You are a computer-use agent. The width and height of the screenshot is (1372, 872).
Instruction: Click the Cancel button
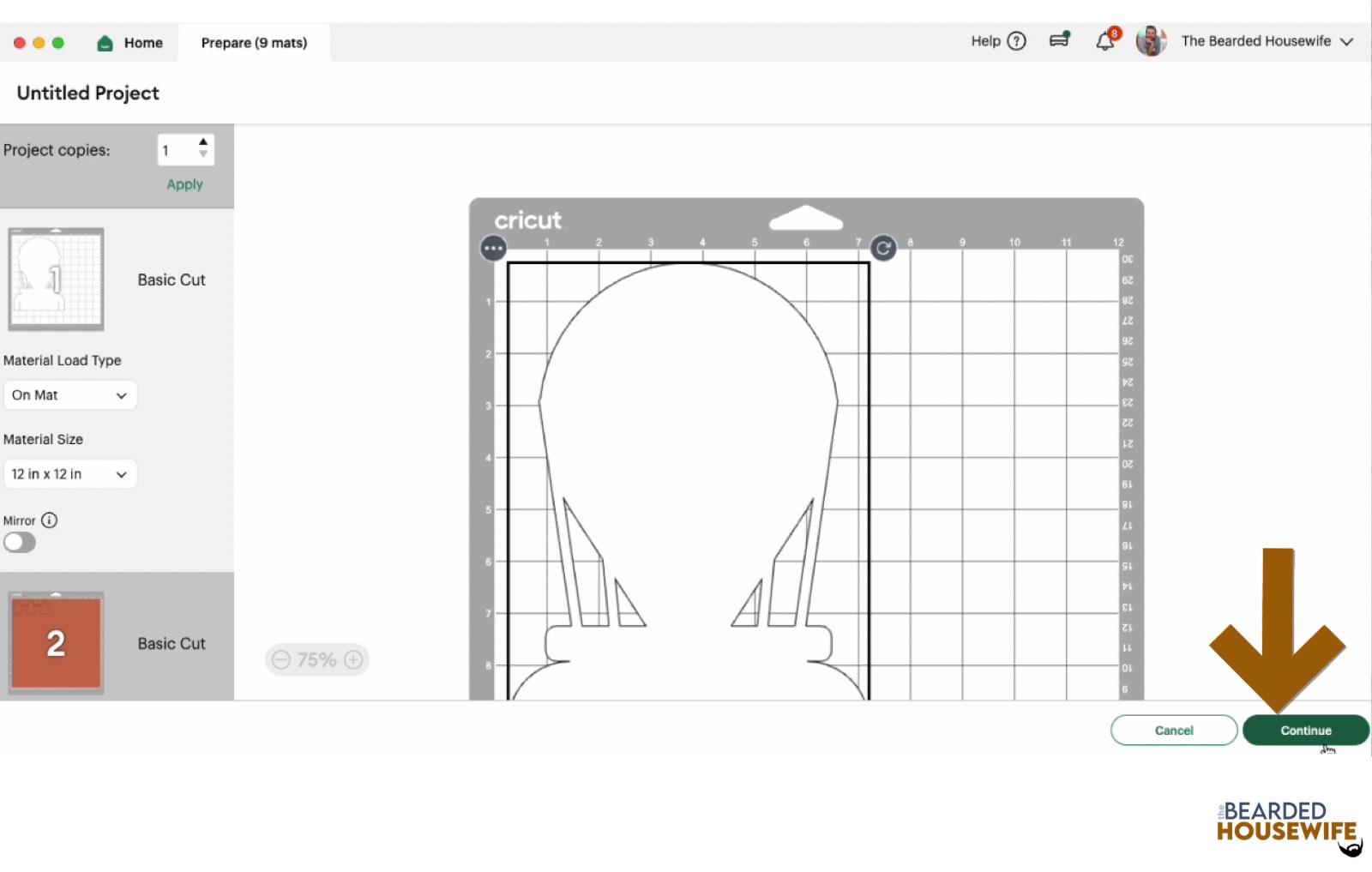[1173, 731]
